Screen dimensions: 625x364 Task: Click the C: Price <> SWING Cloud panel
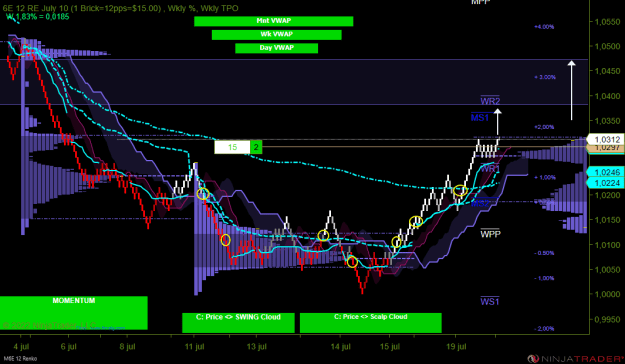click(238, 323)
